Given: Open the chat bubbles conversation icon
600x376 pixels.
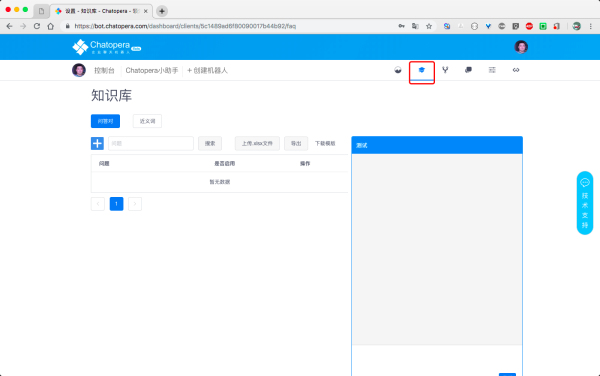Looking at the screenshot, I should click(x=468, y=70).
